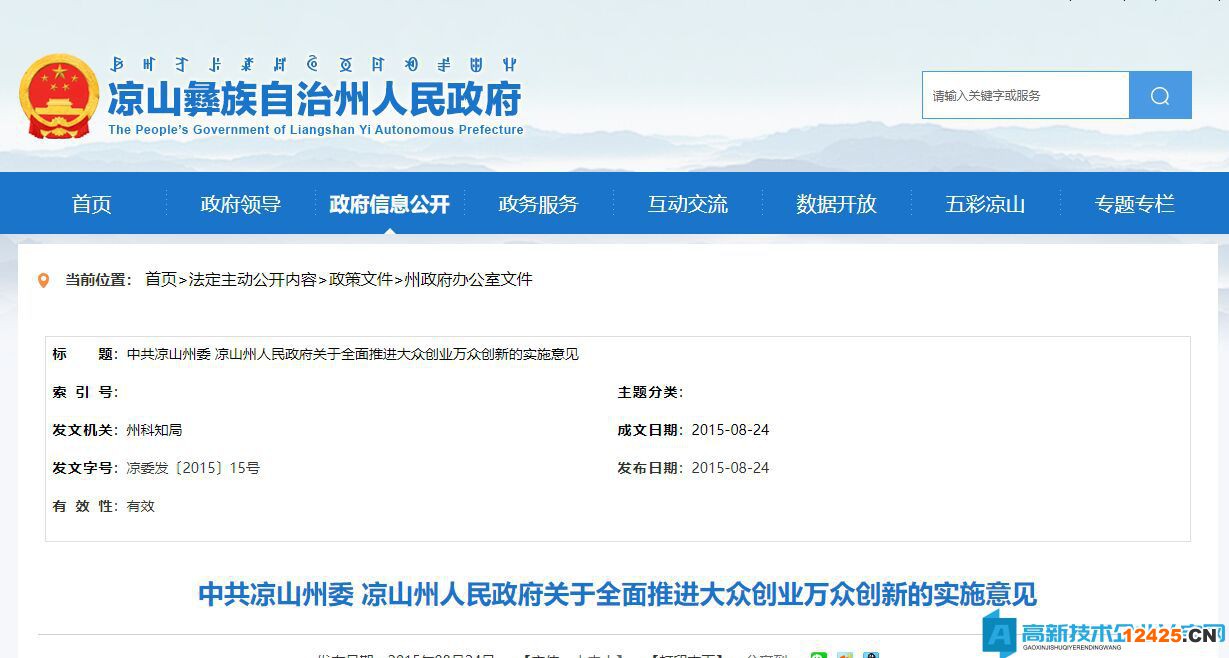Open the 五彩凉山 menu
Image resolution: width=1229 pixels, height=658 pixels.
pyautogui.click(x=985, y=203)
